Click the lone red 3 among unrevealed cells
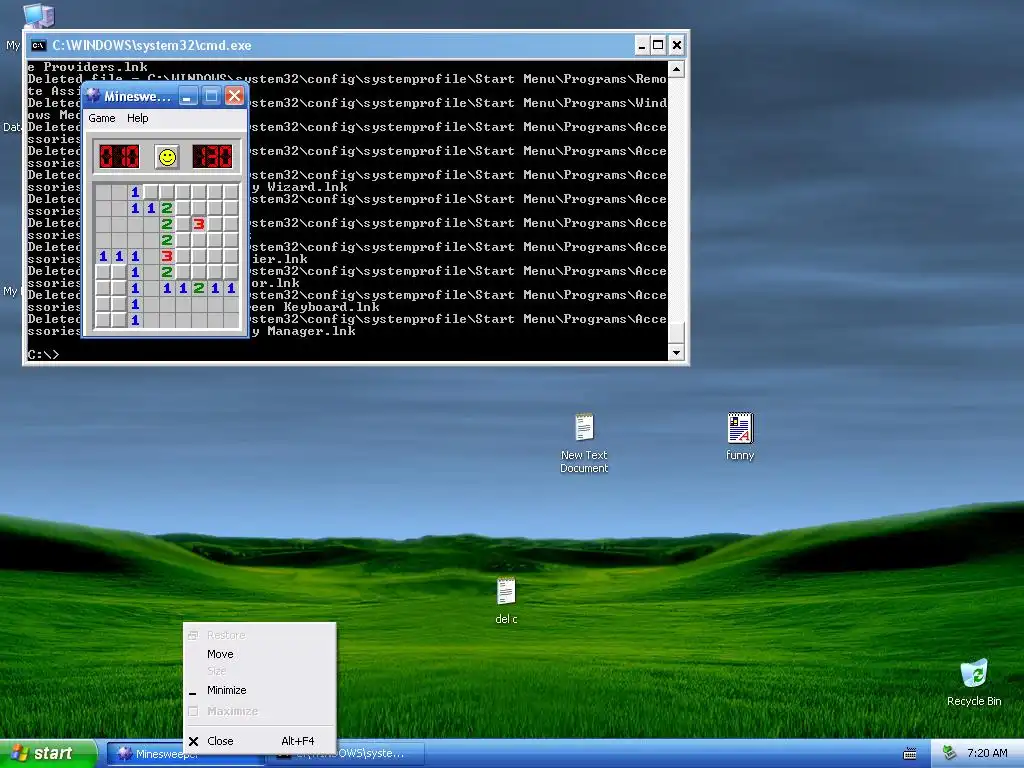 199,224
